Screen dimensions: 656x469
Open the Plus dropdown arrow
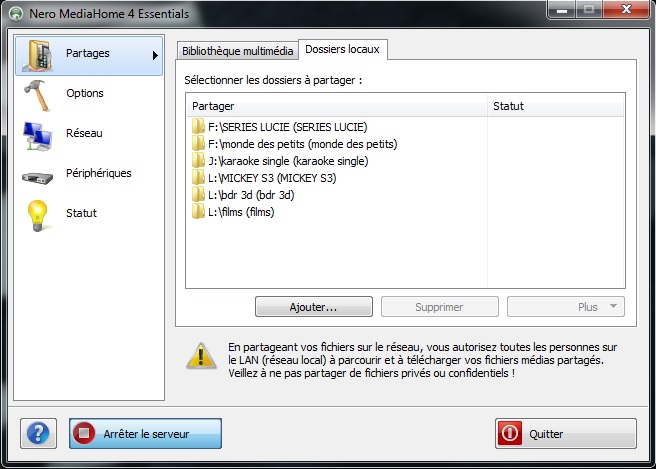coord(613,306)
